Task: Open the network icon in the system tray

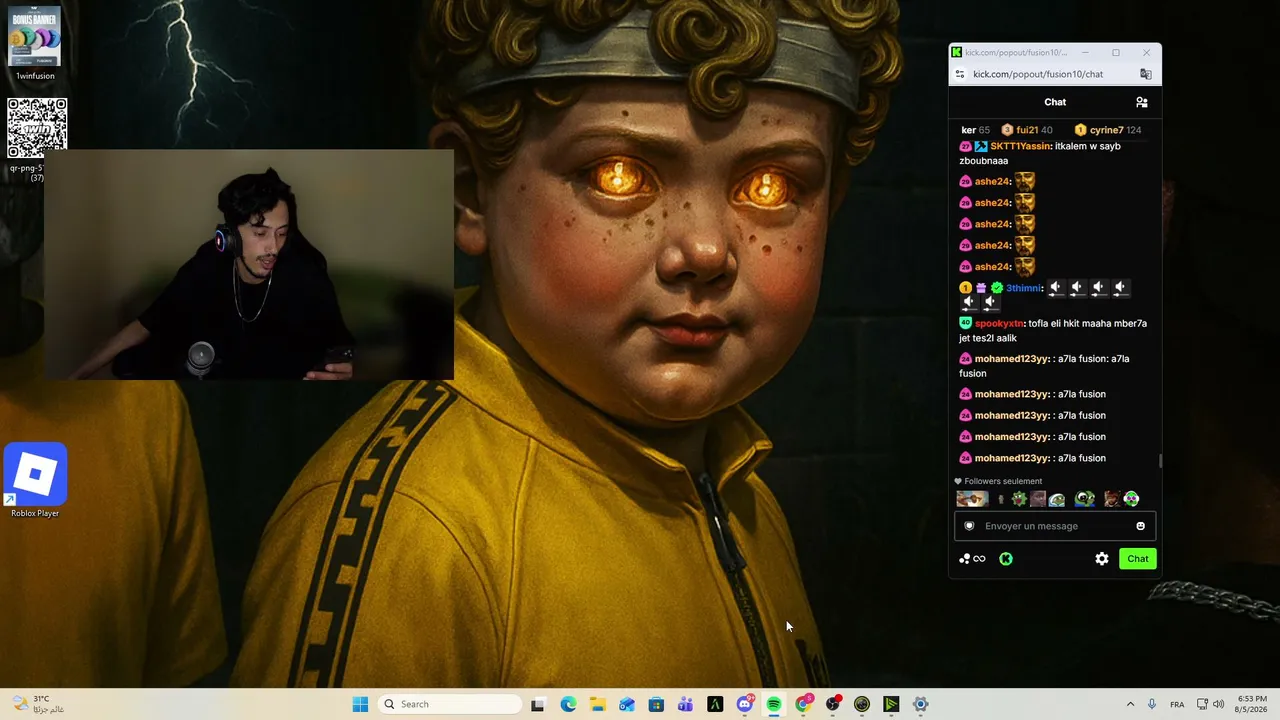Action: tap(1202, 704)
